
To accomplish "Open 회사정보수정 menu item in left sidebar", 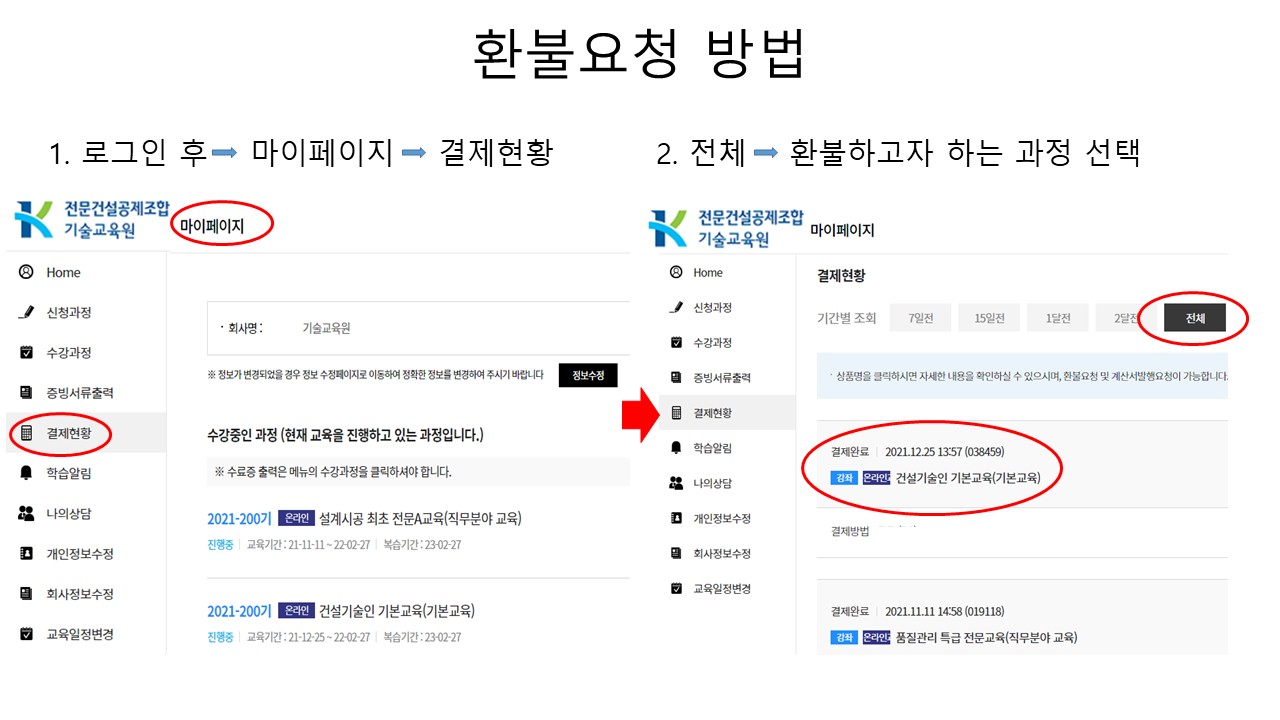I will 80,593.
